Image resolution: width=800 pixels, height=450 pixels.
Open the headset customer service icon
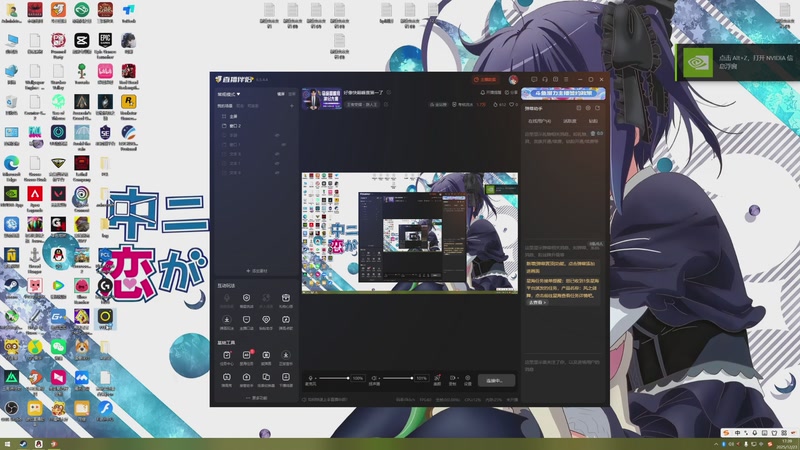[x=545, y=80]
